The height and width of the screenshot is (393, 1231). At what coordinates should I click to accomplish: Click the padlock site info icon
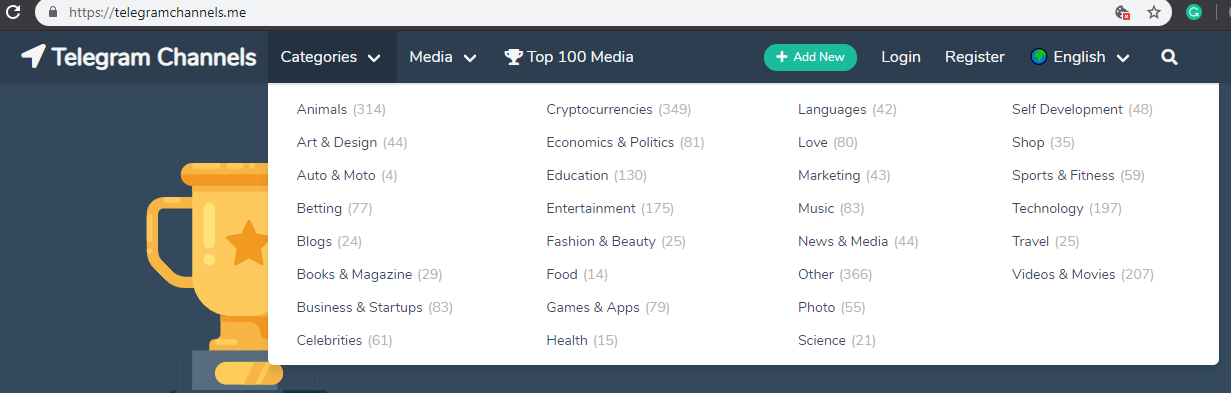53,13
